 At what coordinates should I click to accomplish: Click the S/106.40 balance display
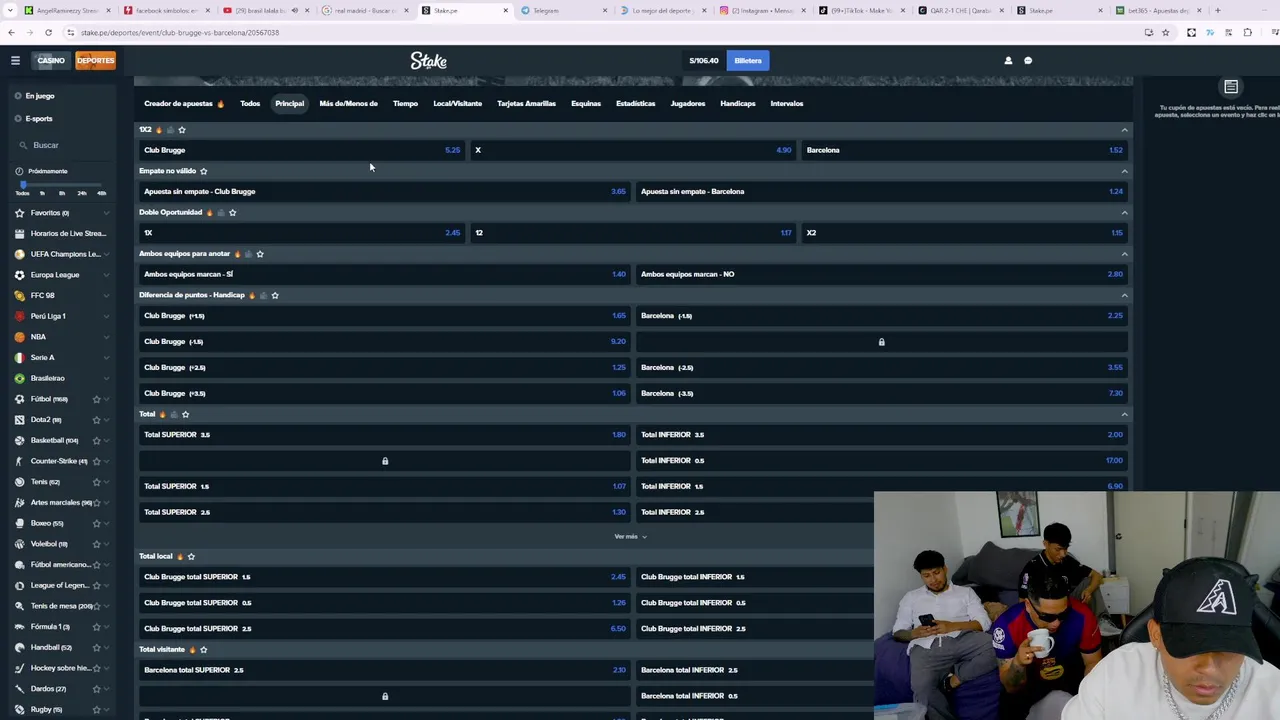pos(703,60)
